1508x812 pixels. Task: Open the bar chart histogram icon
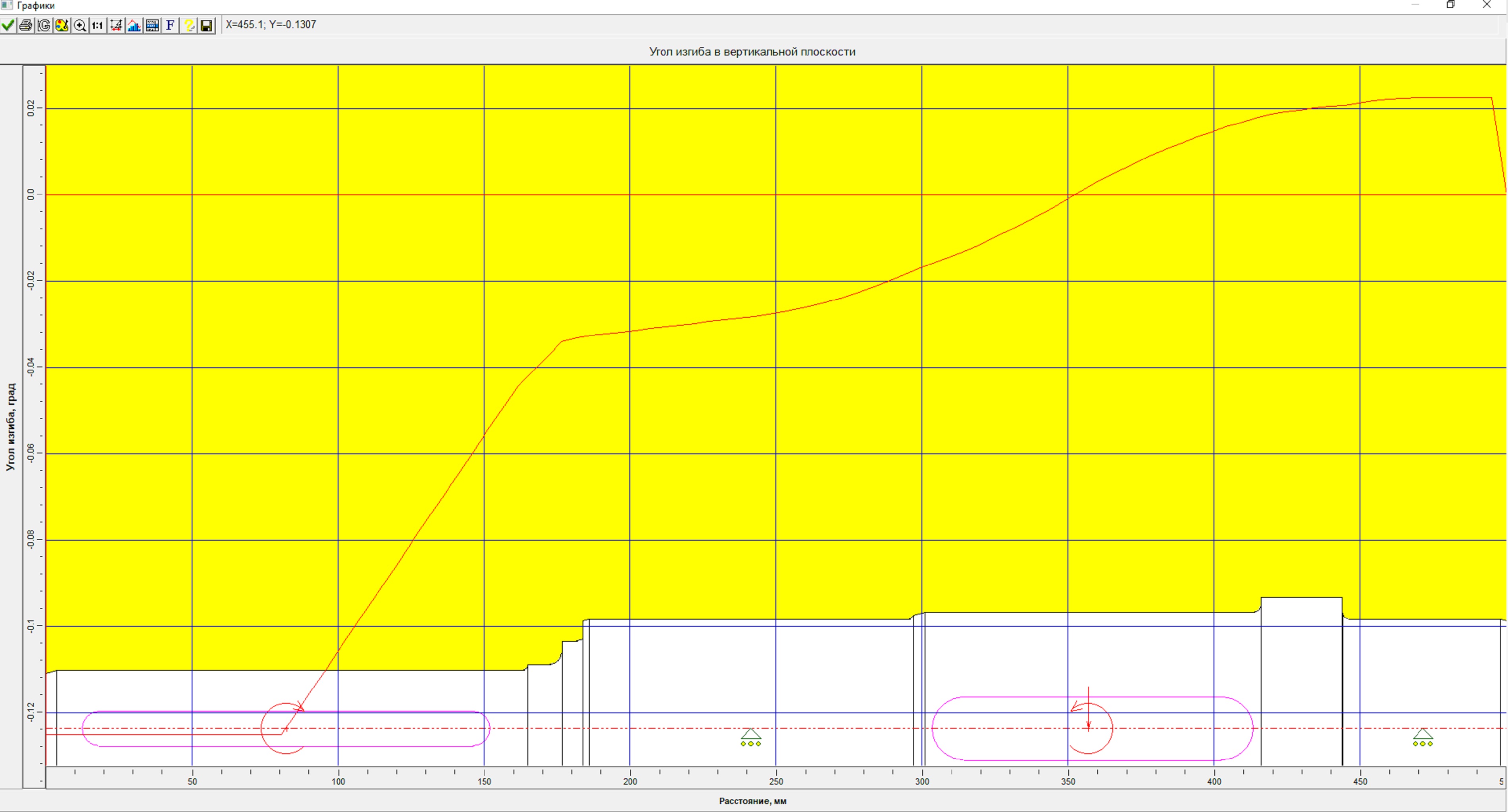coord(134,25)
